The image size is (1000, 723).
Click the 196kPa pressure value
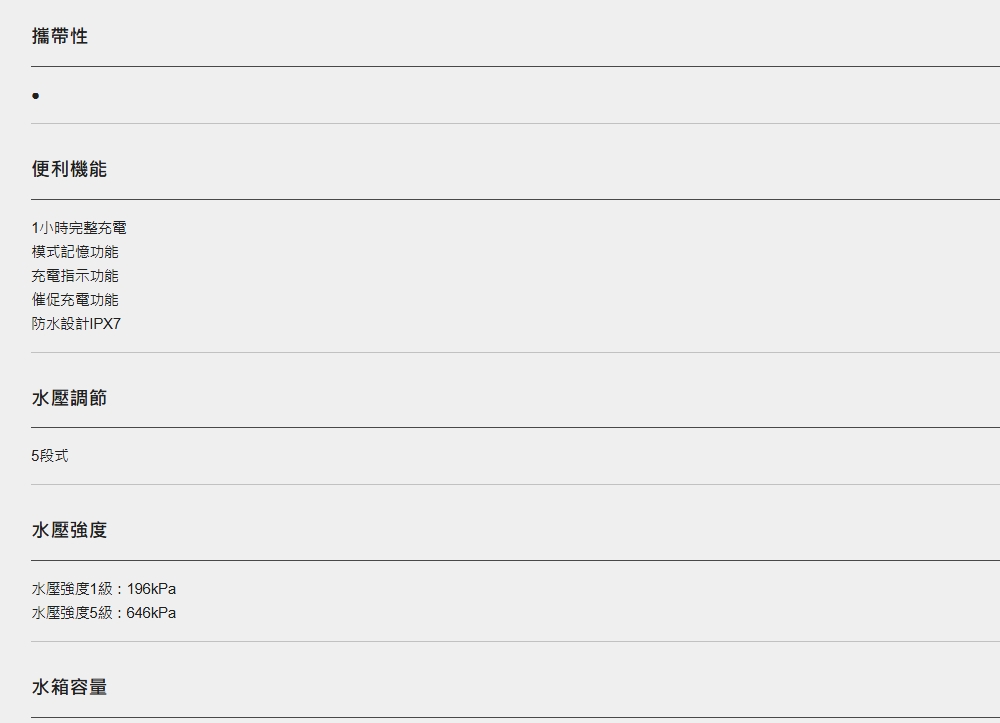[x=151, y=588]
